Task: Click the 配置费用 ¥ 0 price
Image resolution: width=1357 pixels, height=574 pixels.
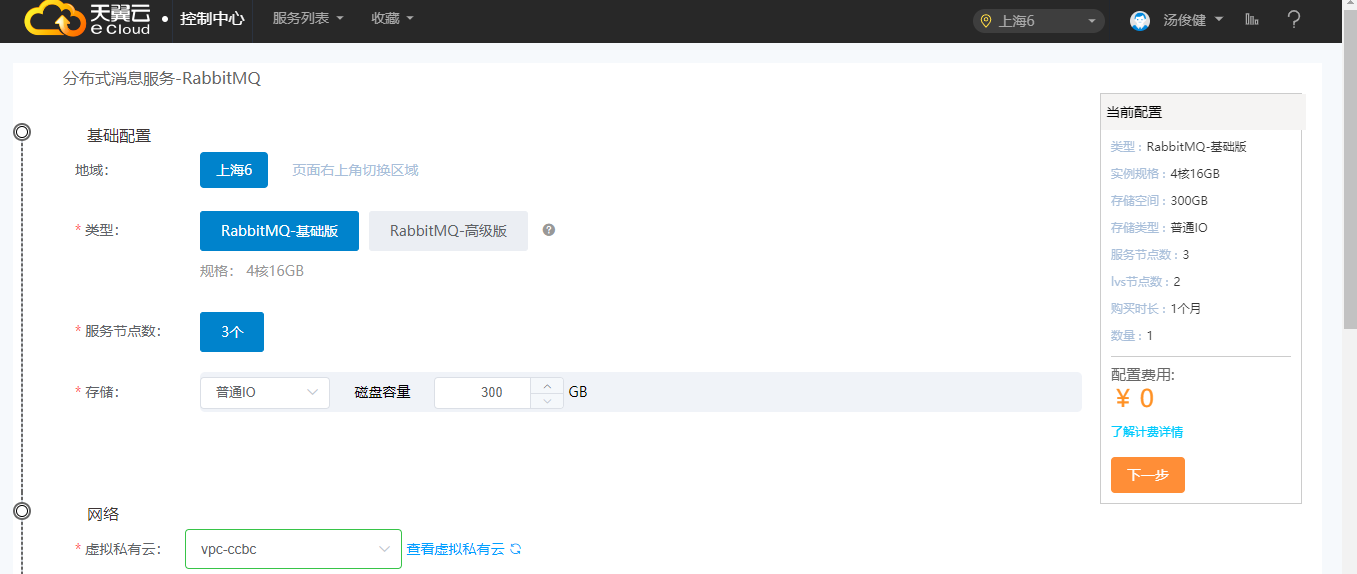Action: 1134,399
